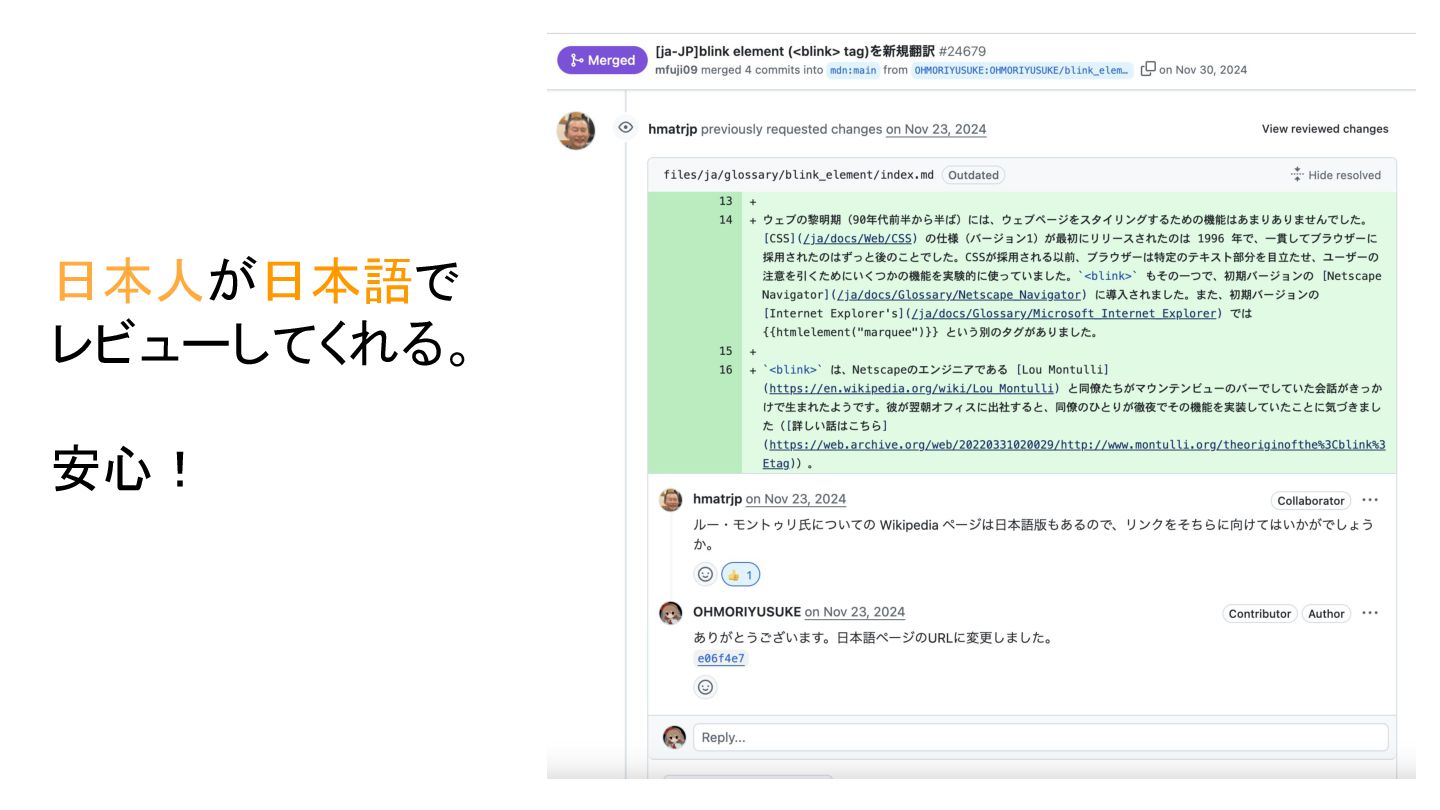Add emoji reaction to OHMORIYUSUKE's reply
This screenshot has height=810, width=1440.
[705, 688]
